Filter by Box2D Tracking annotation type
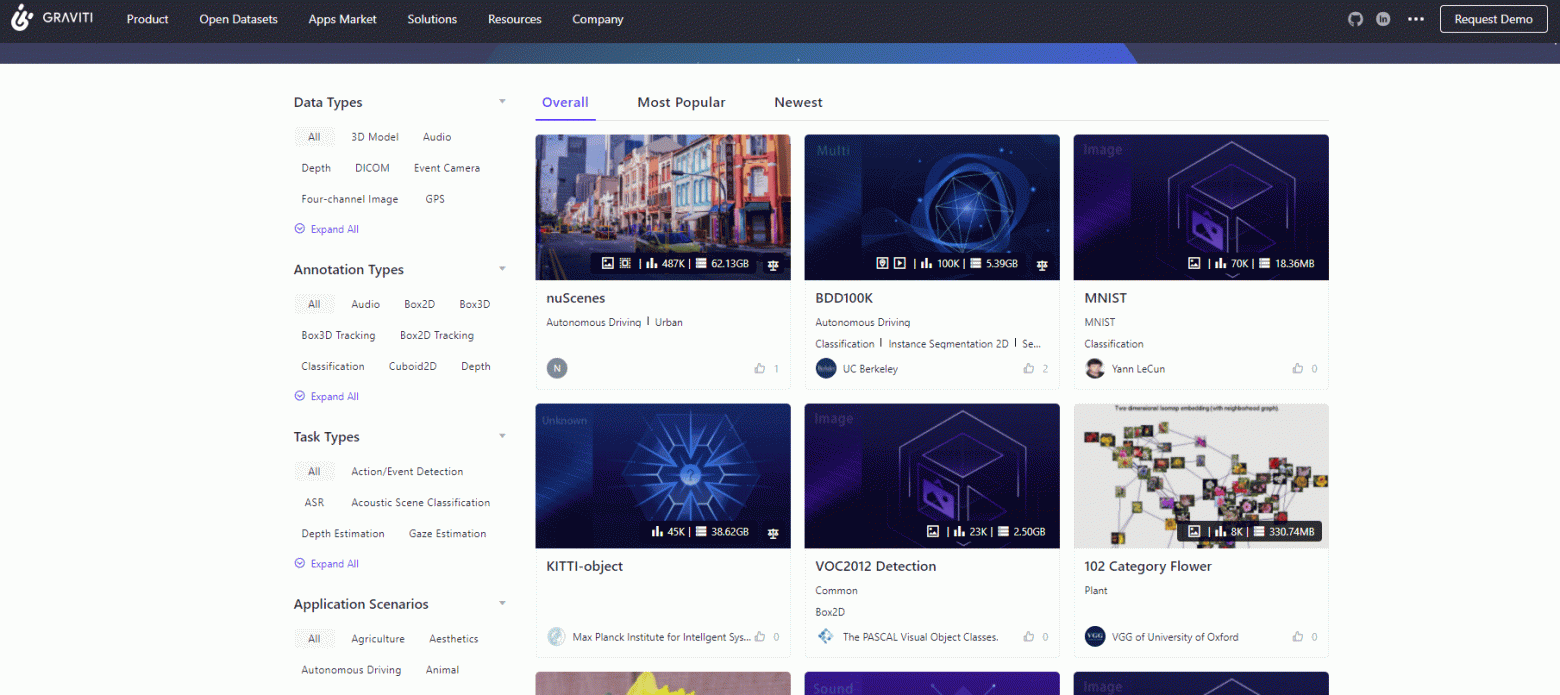1560x695 pixels. pos(436,335)
